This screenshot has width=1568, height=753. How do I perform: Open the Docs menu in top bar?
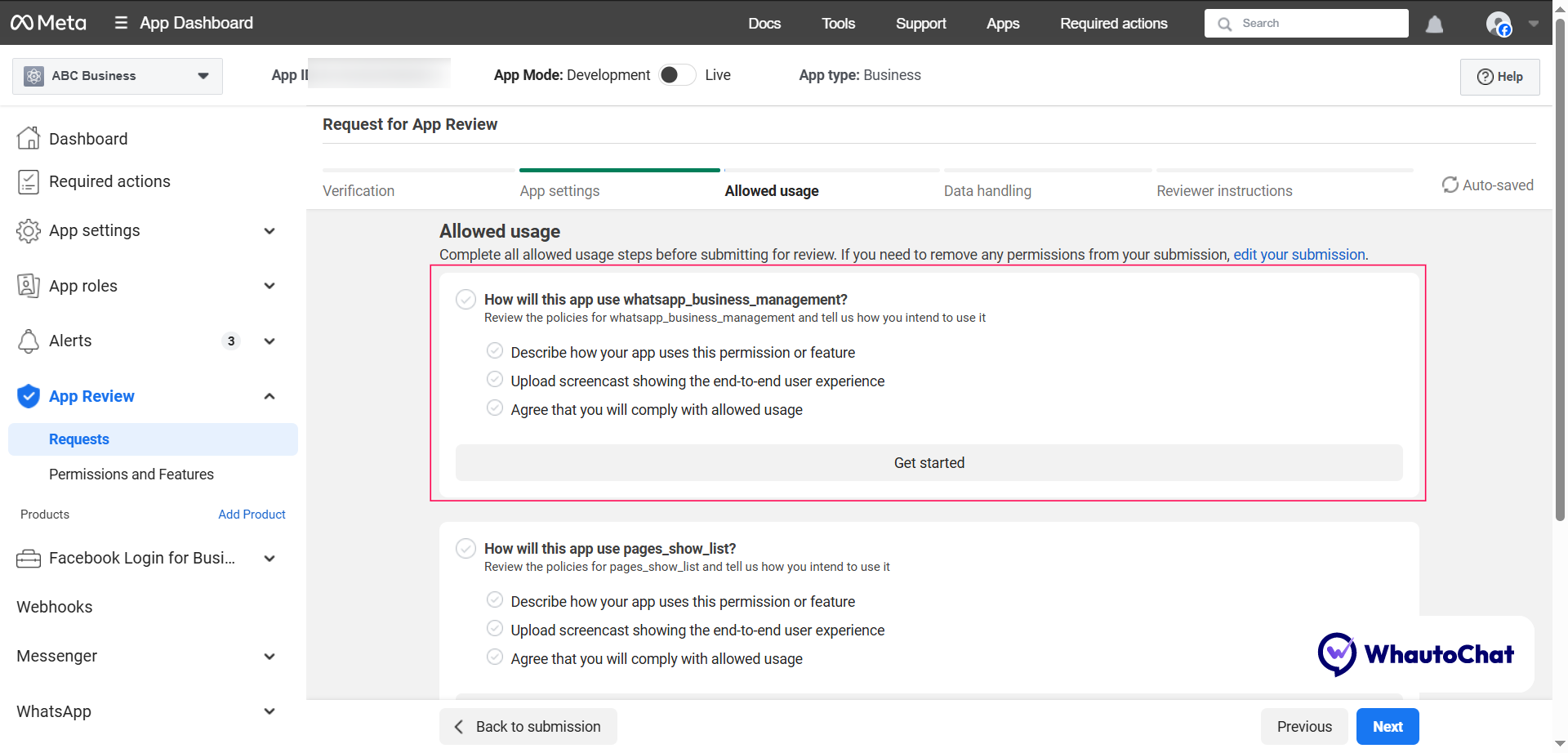click(764, 24)
